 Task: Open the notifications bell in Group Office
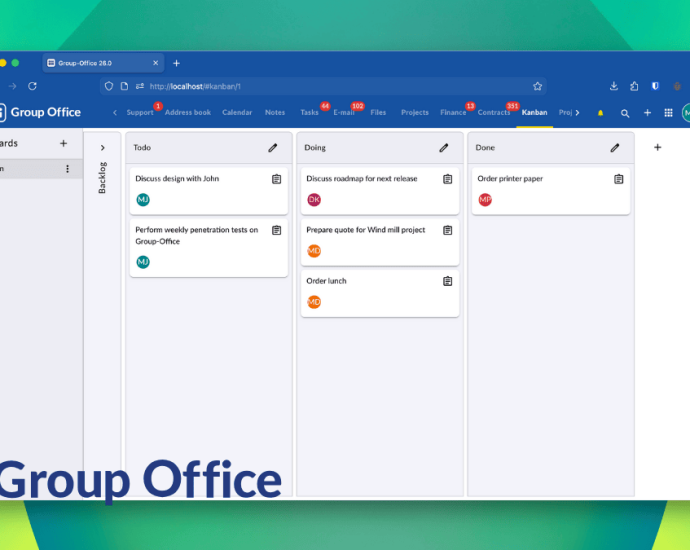click(x=600, y=113)
